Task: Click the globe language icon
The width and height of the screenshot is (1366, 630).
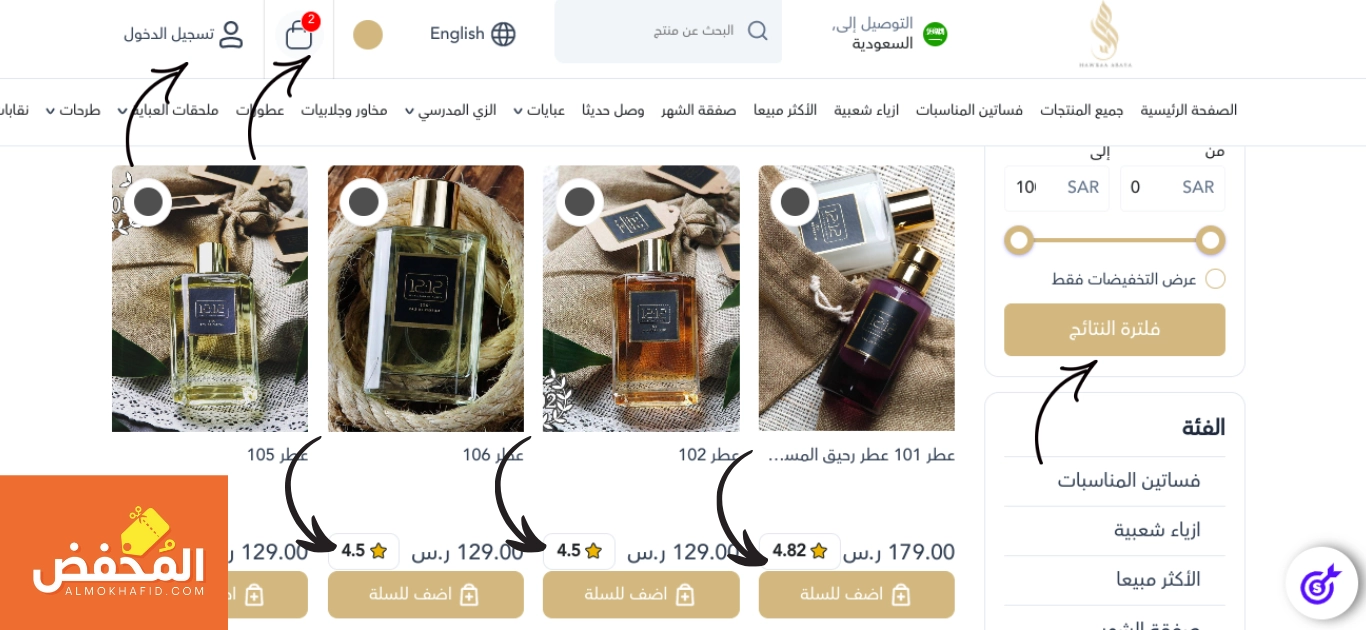Action: [503, 34]
